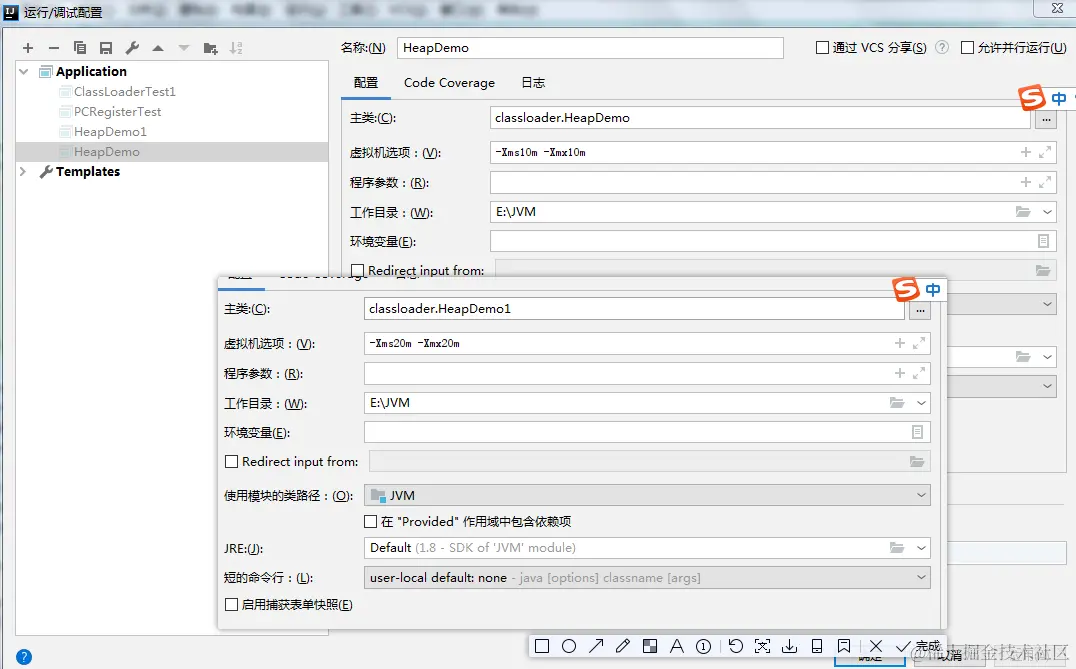Add a new run configuration
This screenshot has height=669, width=1076.
(28, 47)
